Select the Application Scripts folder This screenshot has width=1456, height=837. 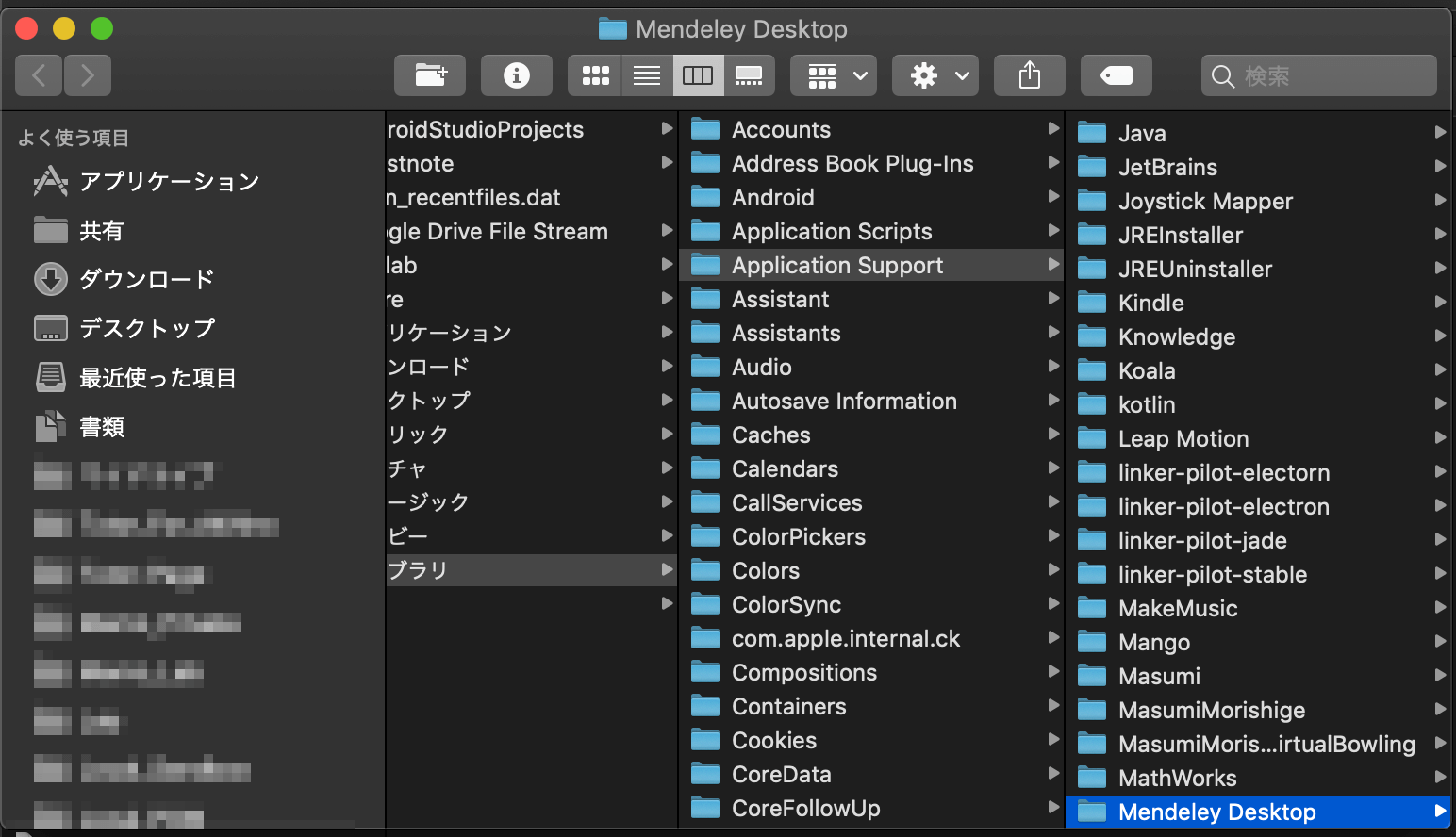pyautogui.click(x=870, y=231)
